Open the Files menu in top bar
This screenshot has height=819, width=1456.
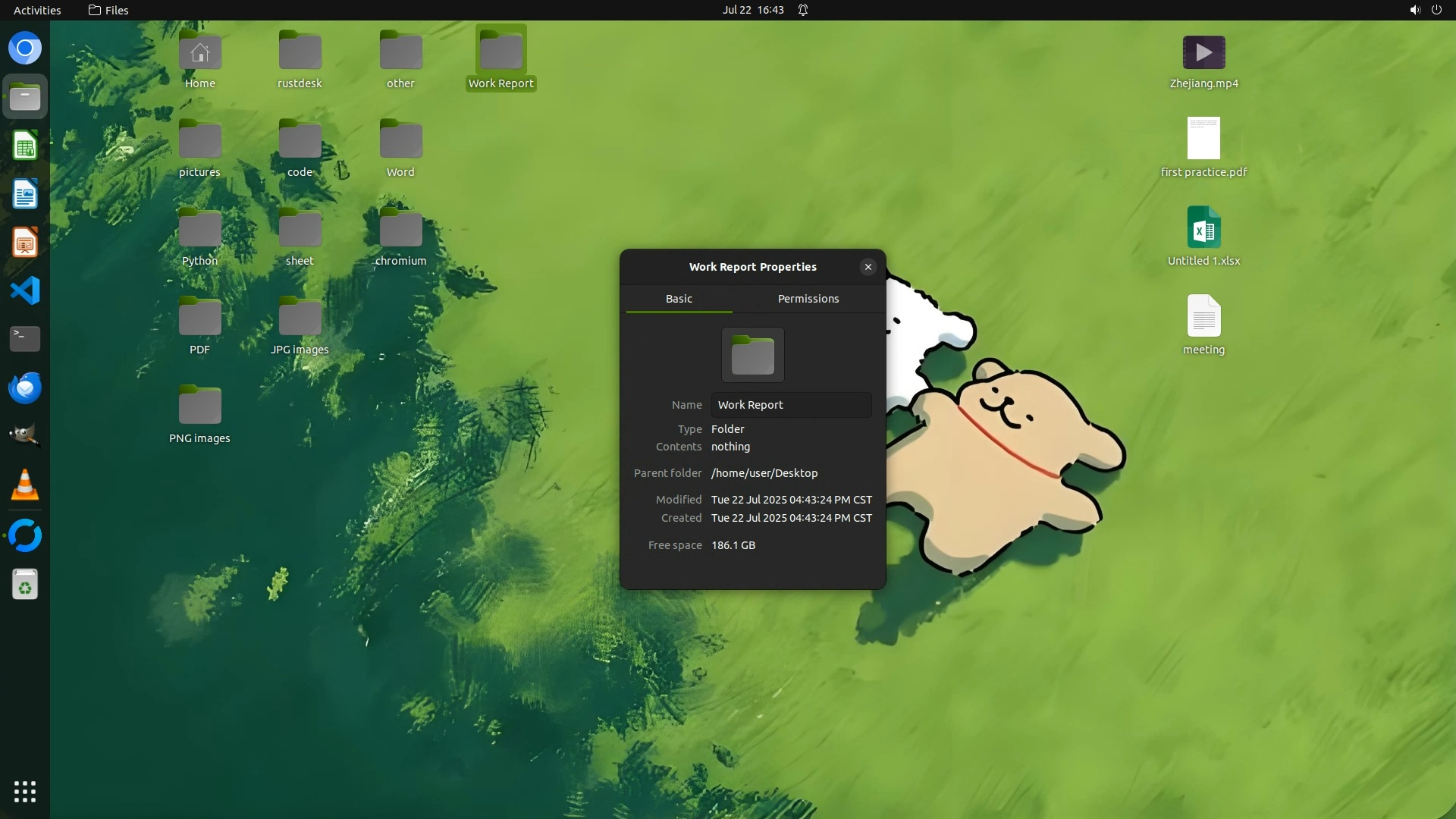108,10
